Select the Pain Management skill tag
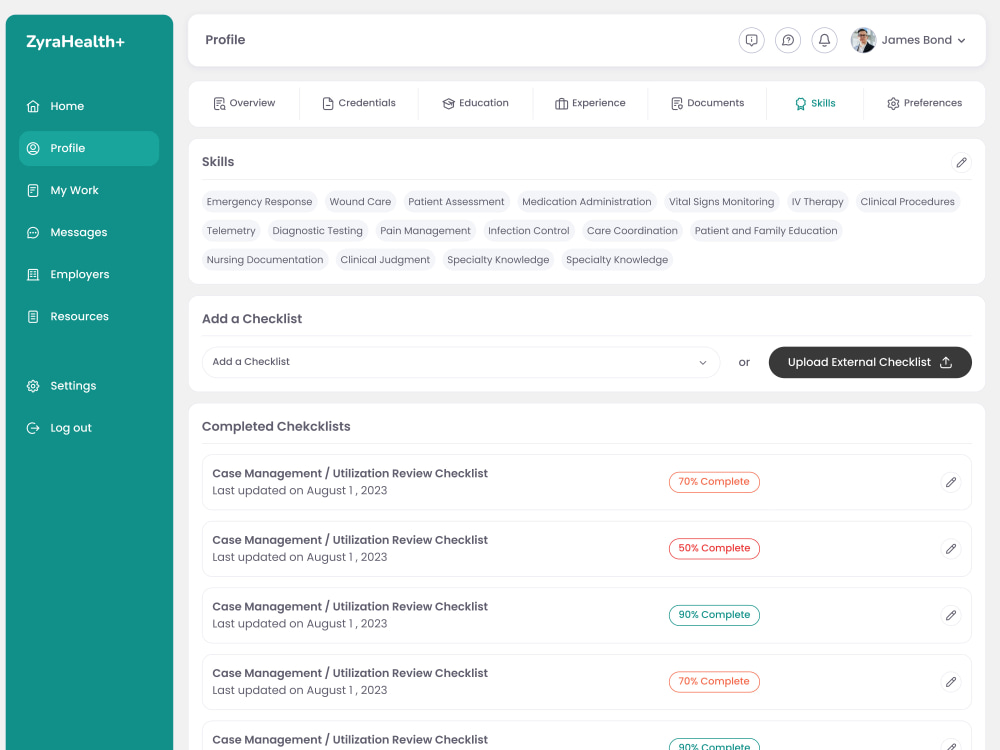This screenshot has height=750, width=1000. pyautogui.click(x=425, y=231)
